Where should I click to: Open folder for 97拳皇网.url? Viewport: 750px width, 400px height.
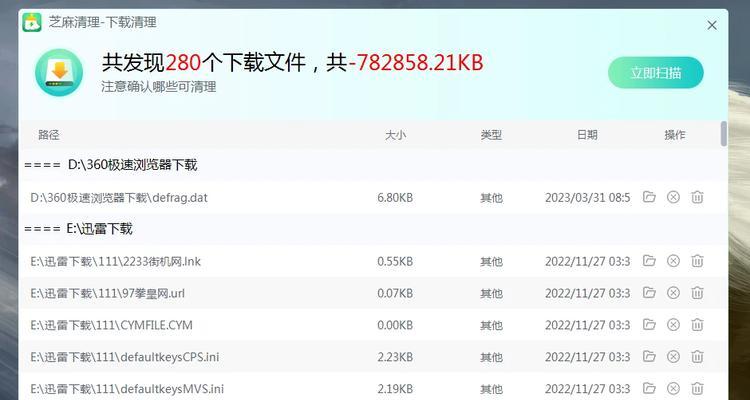(x=649, y=292)
